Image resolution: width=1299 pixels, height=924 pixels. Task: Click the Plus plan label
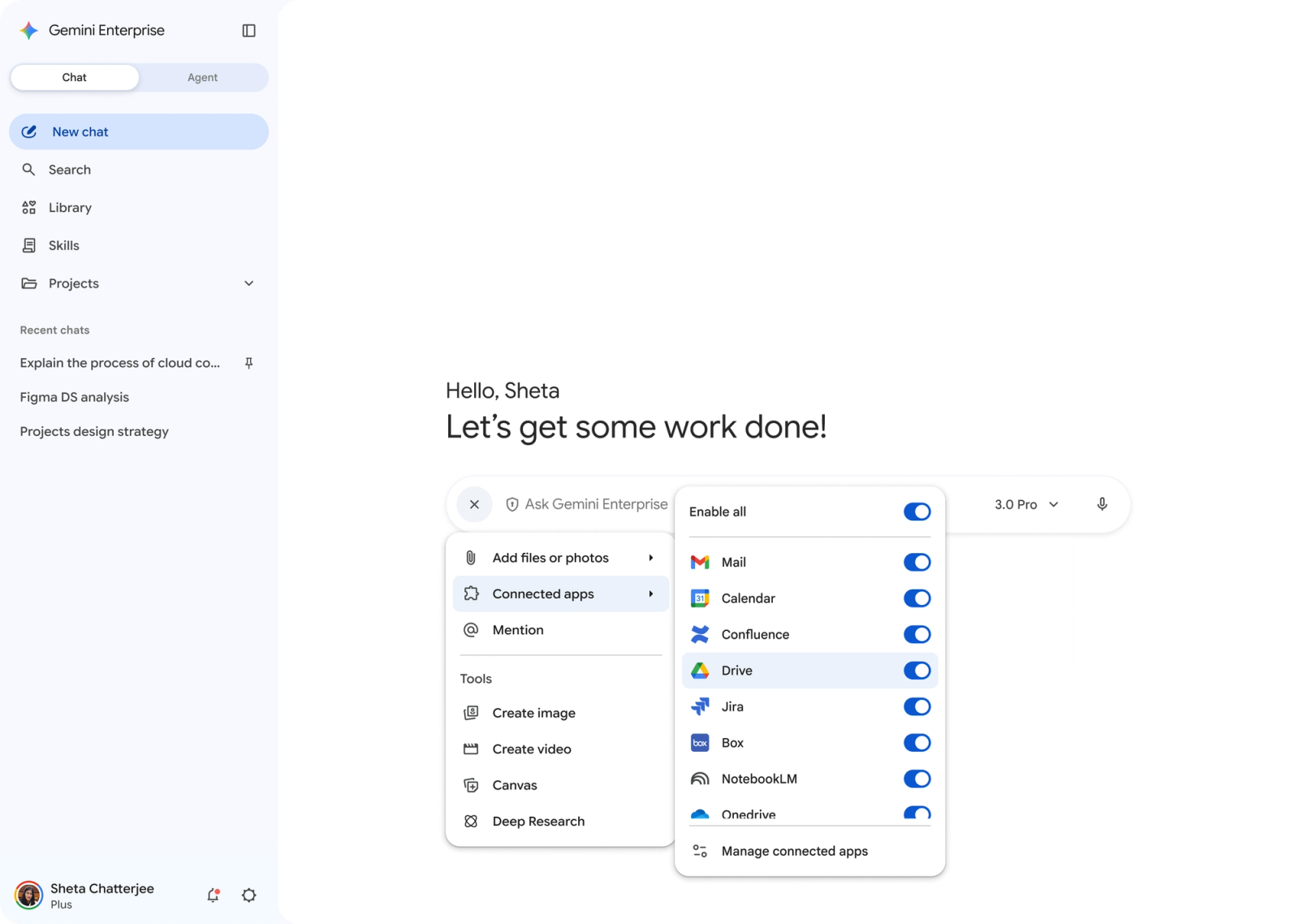pos(61,905)
